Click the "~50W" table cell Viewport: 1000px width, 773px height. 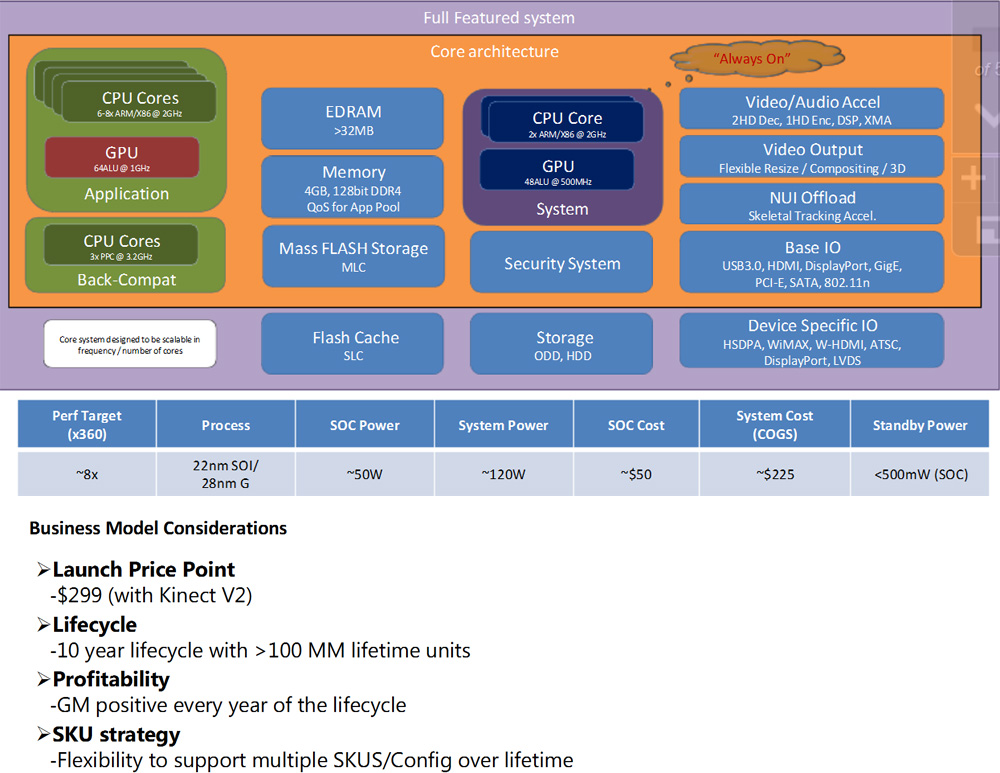[365, 474]
